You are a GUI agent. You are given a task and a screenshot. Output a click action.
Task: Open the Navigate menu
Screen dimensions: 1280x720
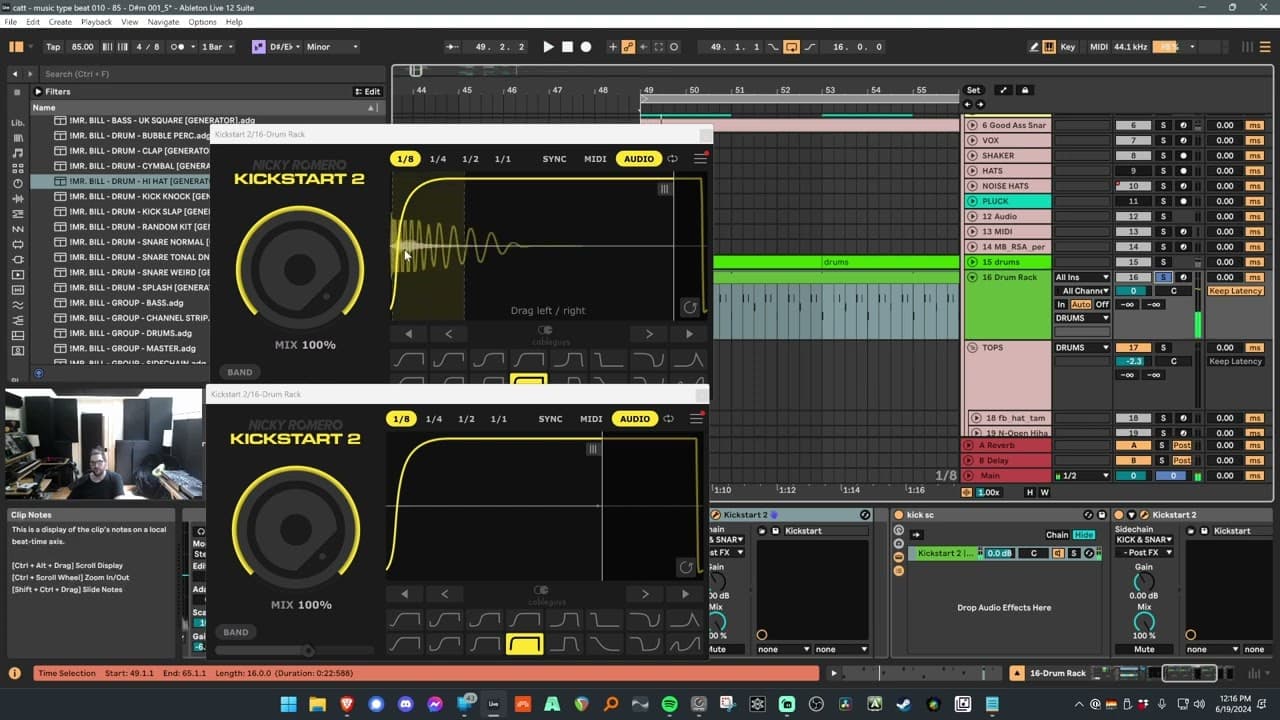pos(164,22)
